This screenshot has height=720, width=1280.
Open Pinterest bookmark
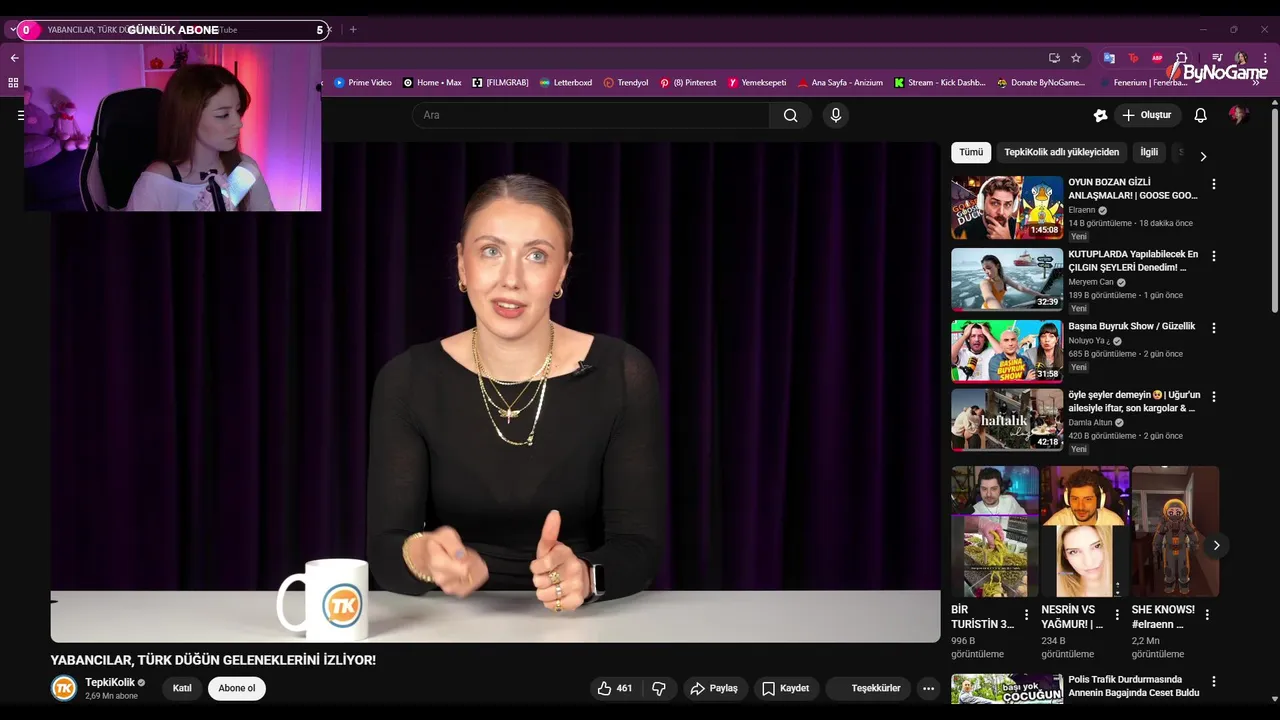(x=688, y=82)
